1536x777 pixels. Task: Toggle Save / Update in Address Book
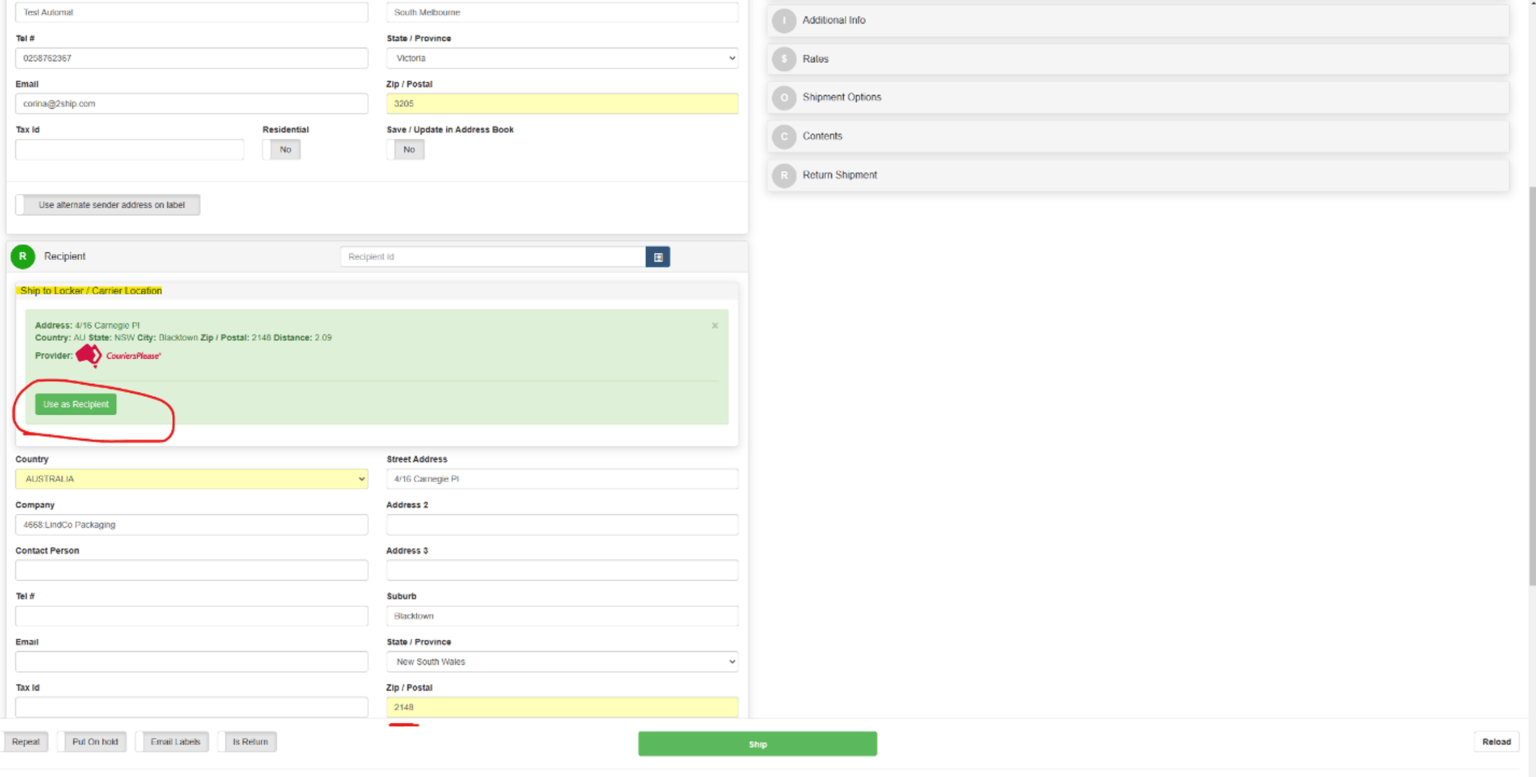coord(408,149)
